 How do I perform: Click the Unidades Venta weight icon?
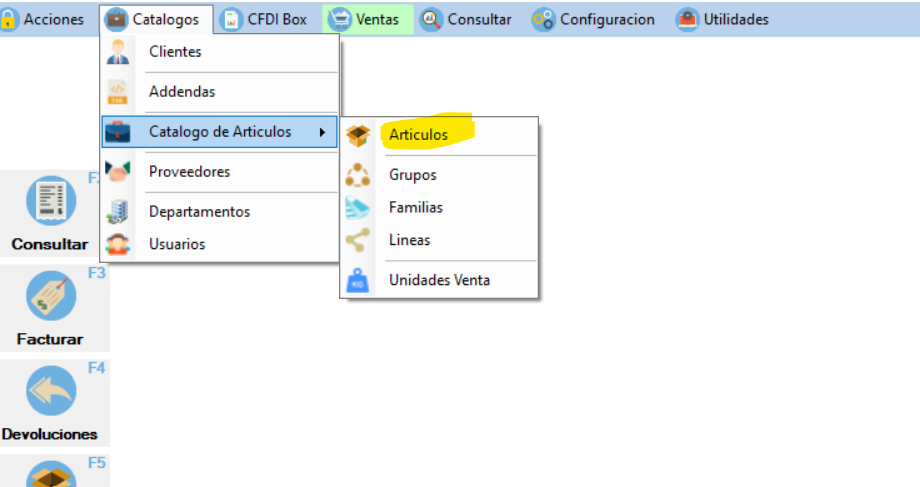coord(357,280)
